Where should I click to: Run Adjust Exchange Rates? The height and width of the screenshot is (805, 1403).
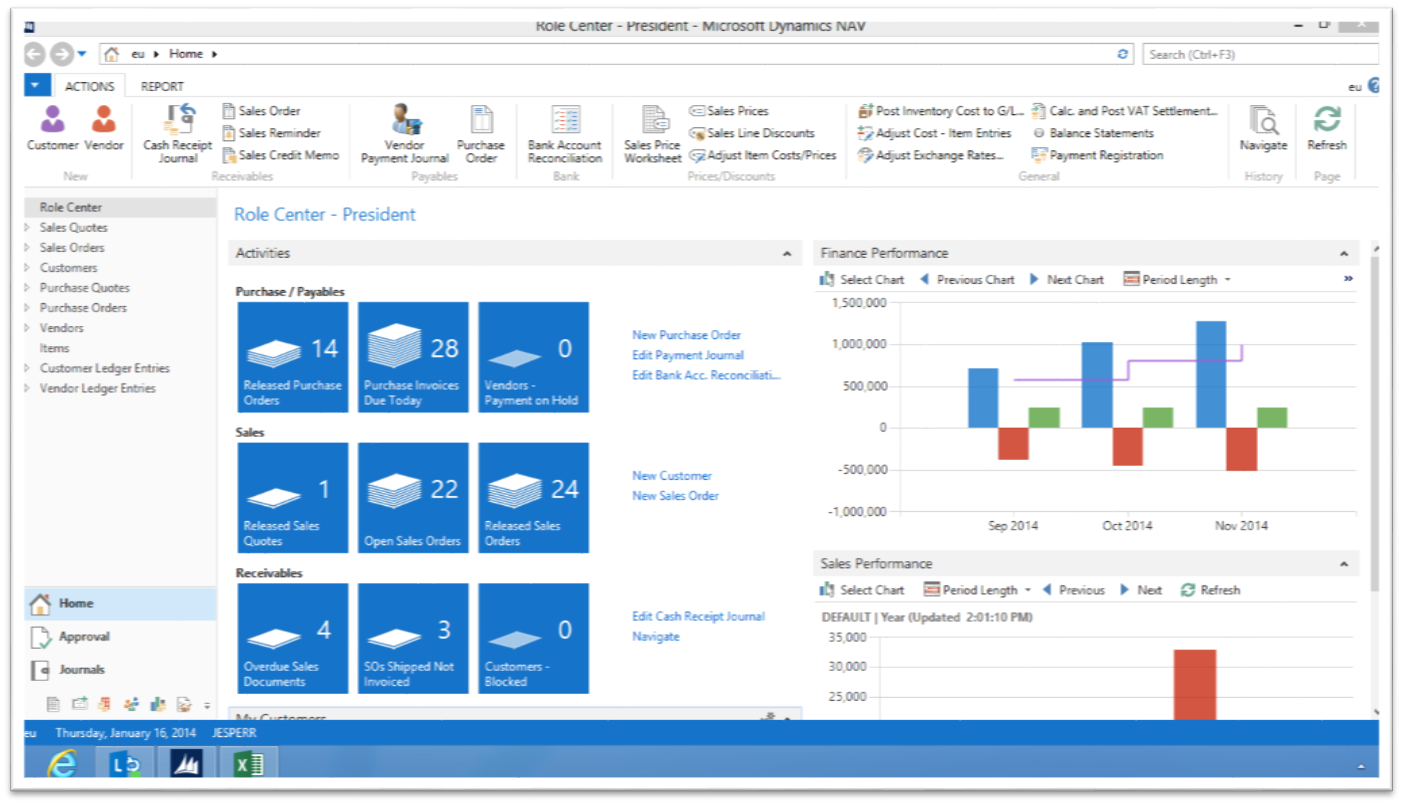point(931,155)
